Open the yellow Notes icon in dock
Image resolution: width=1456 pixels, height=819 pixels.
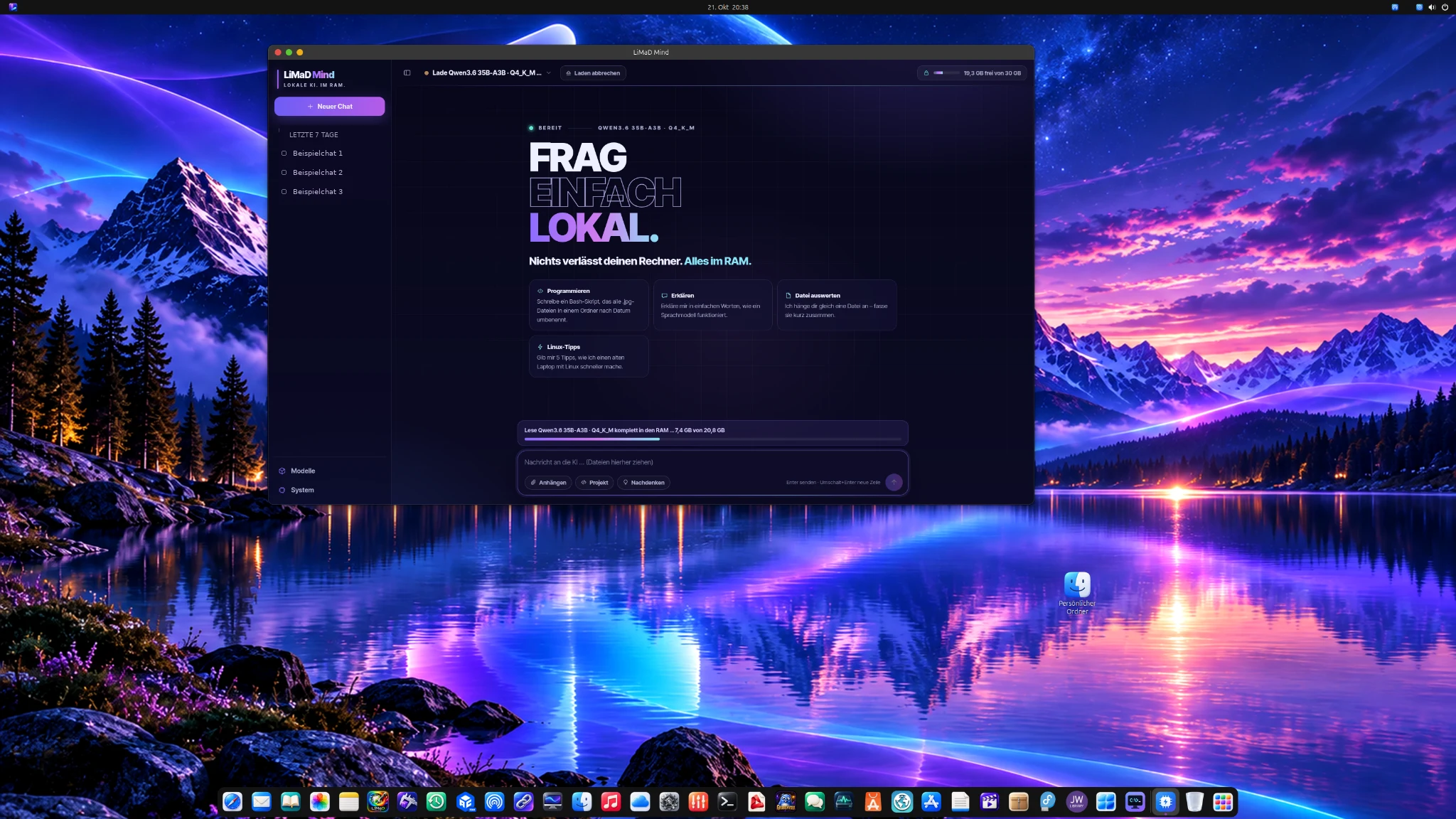(349, 802)
